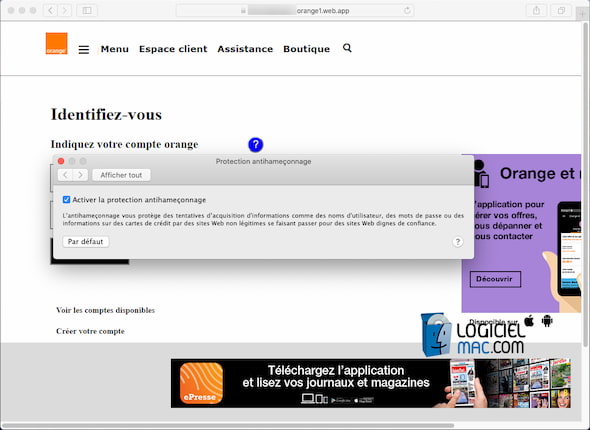Click the ePresse Téléchargez l'application banner
The height and width of the screenshot is (430, 590).
(x=371, y=383)
